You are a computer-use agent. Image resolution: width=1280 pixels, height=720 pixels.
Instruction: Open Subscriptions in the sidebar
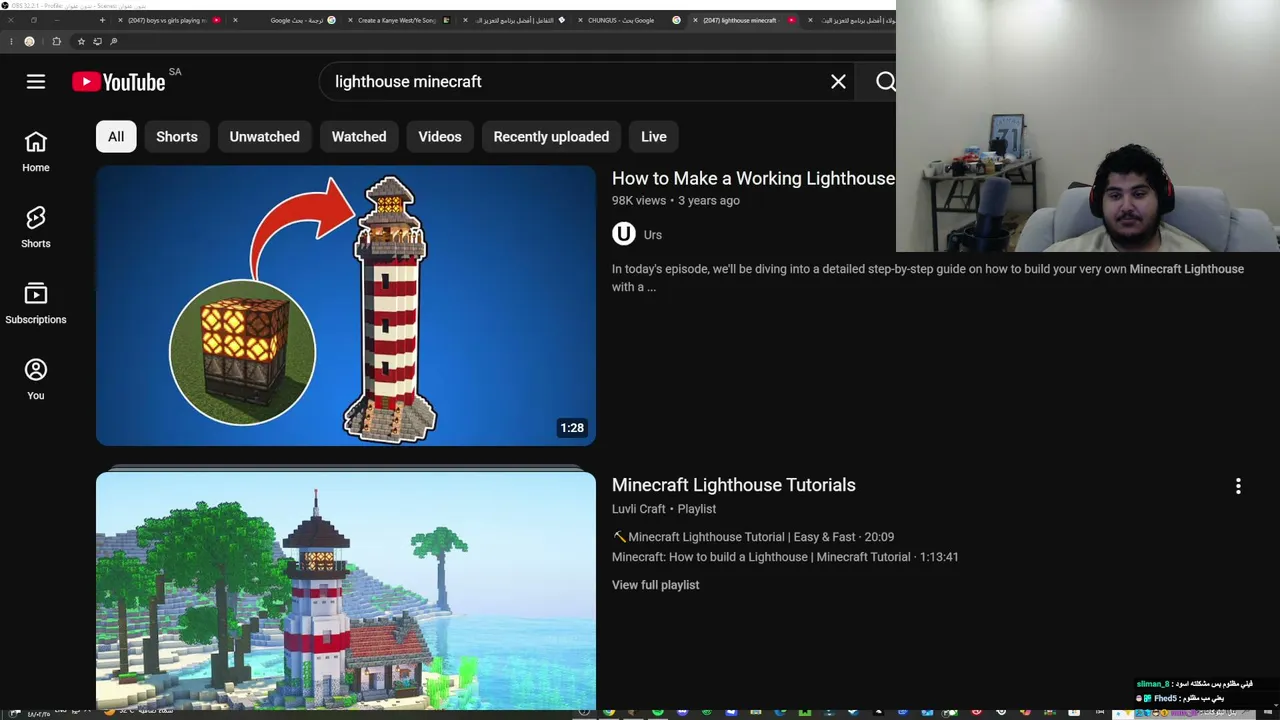pyautogui.click(x=36, y=304)
